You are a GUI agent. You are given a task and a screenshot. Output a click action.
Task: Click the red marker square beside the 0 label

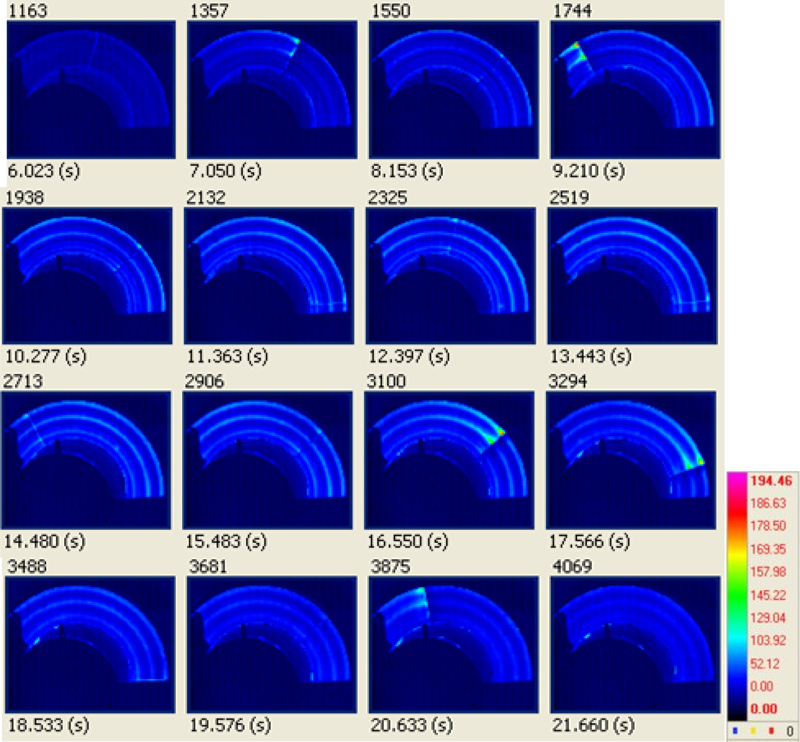pos(771,730)
